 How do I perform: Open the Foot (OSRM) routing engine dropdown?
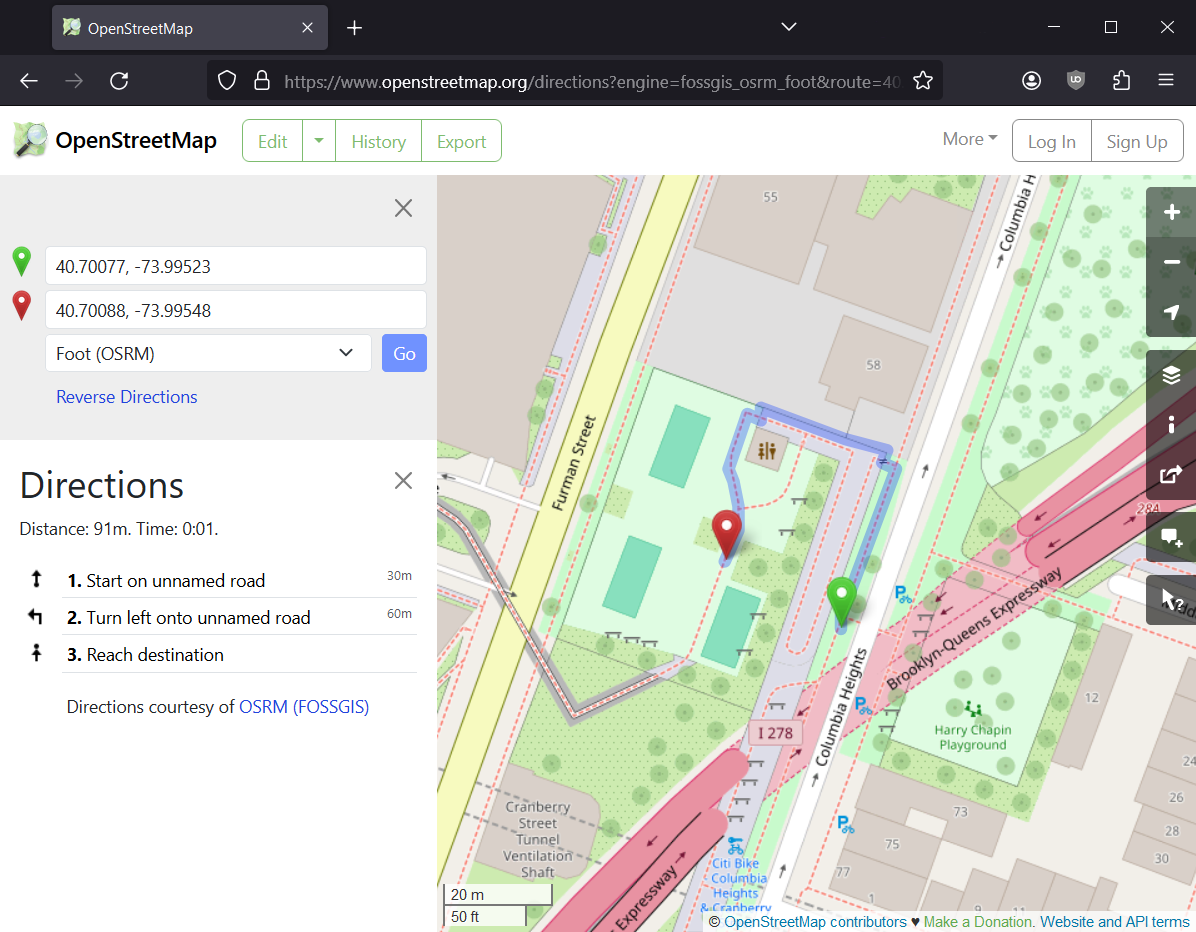click(x=208, y=353)
